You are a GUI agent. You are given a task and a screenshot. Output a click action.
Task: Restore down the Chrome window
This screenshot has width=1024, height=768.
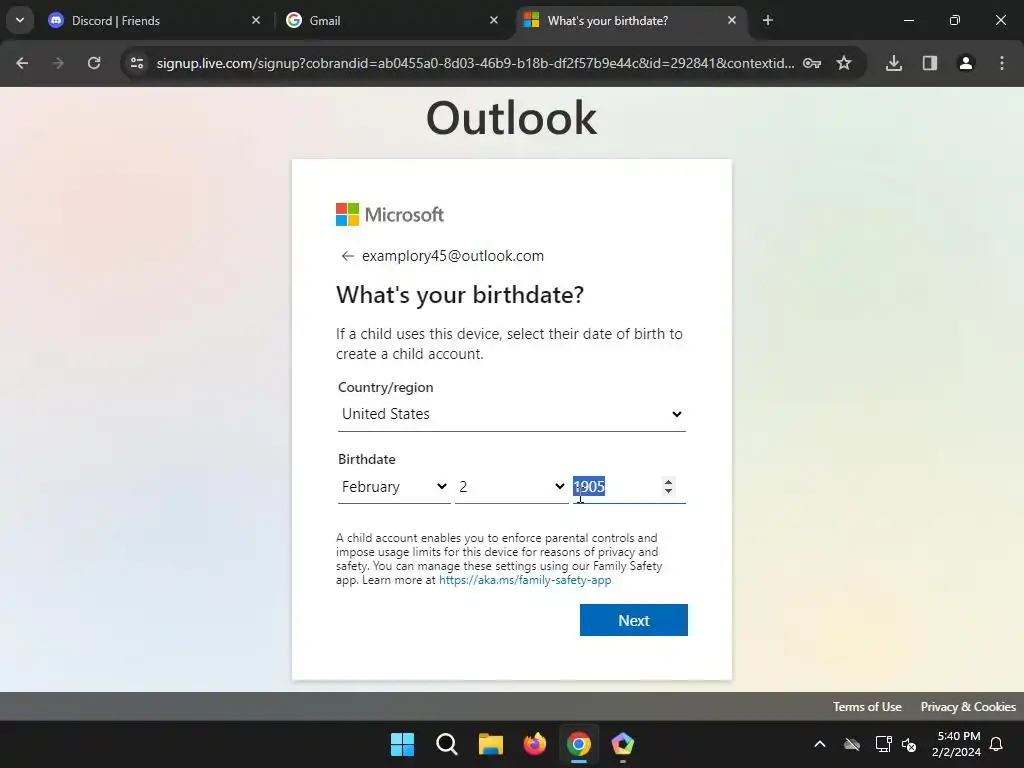pos(955,20)
